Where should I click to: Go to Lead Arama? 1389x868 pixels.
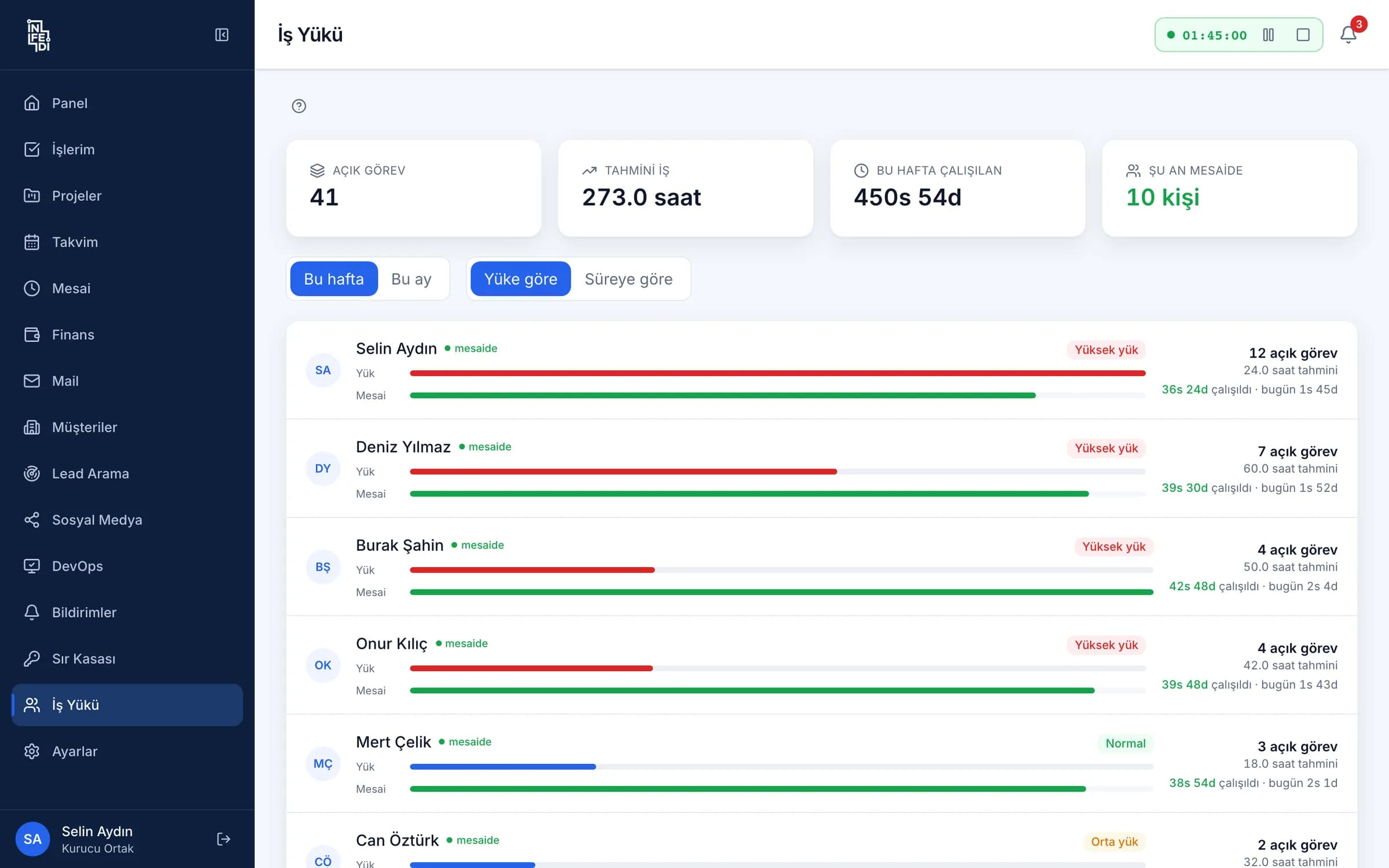(127, 473)
